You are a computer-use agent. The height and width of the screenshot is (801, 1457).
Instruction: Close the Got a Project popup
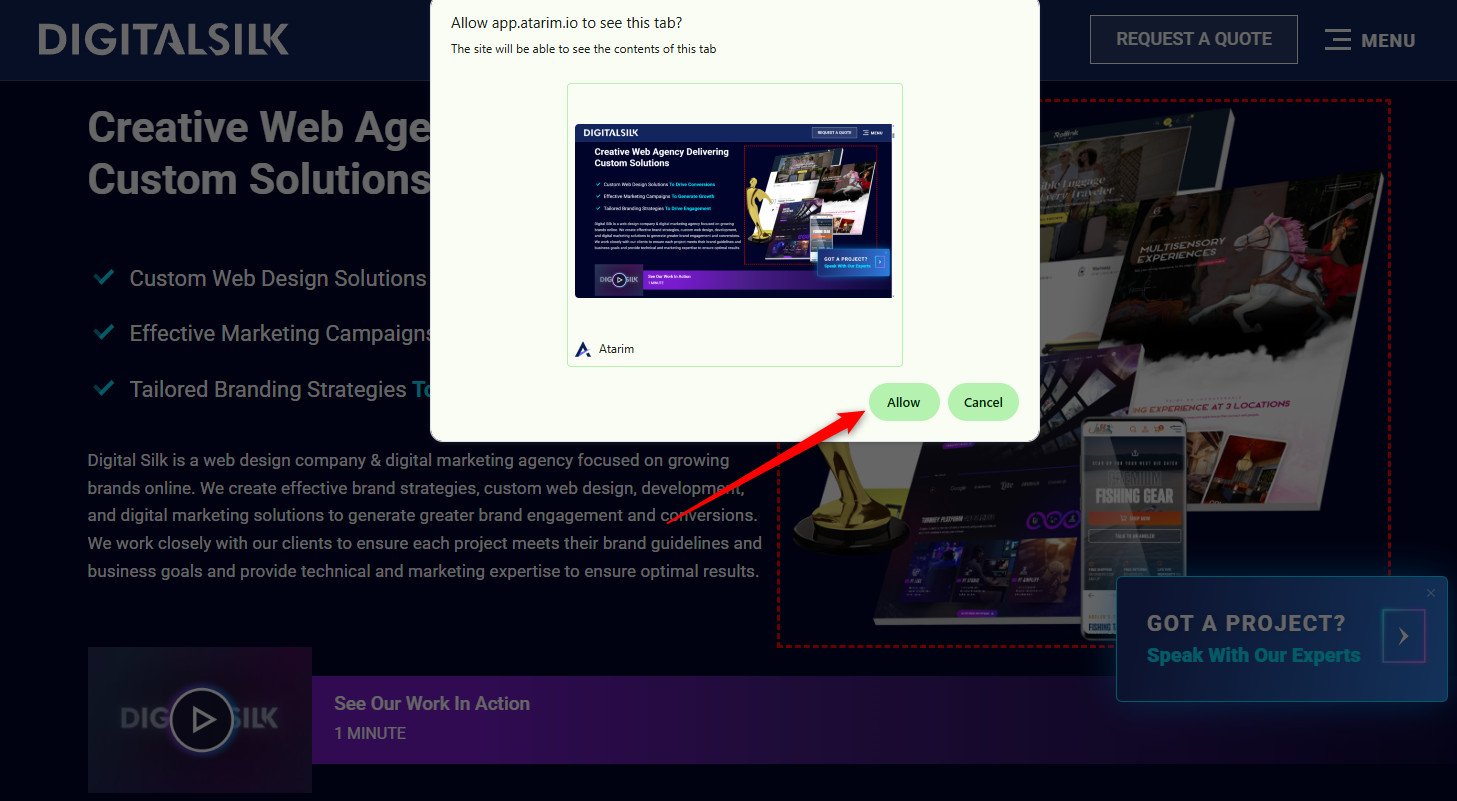(1430, 593)
